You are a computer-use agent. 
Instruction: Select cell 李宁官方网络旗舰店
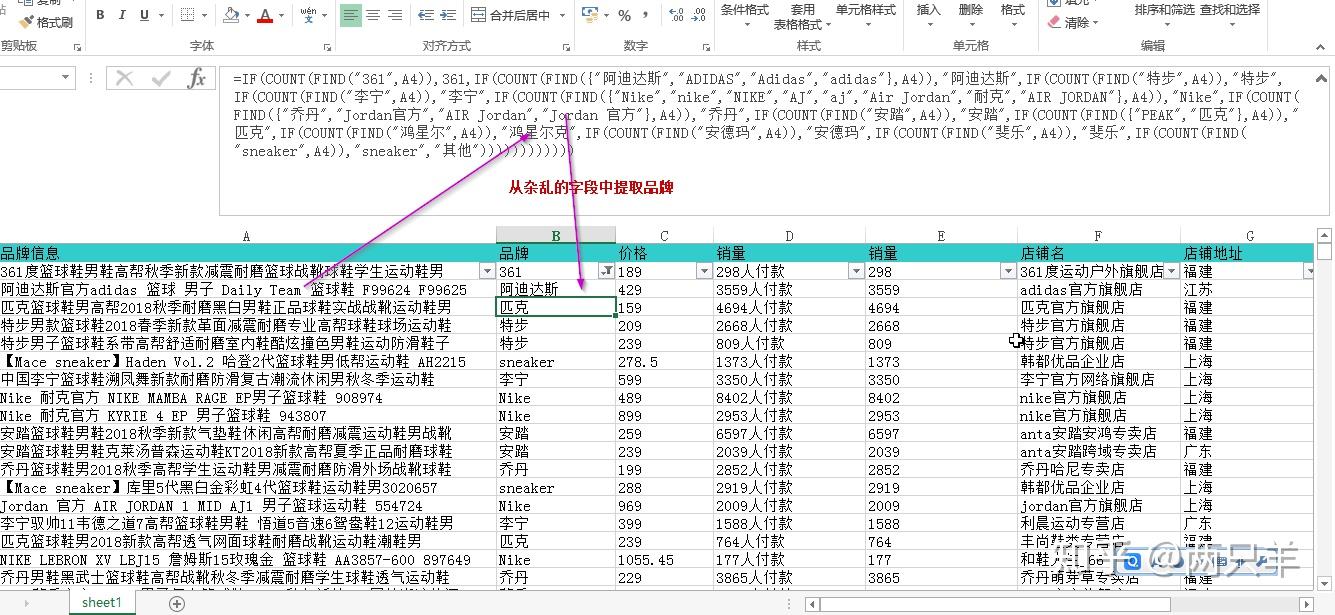(1098, 380)
